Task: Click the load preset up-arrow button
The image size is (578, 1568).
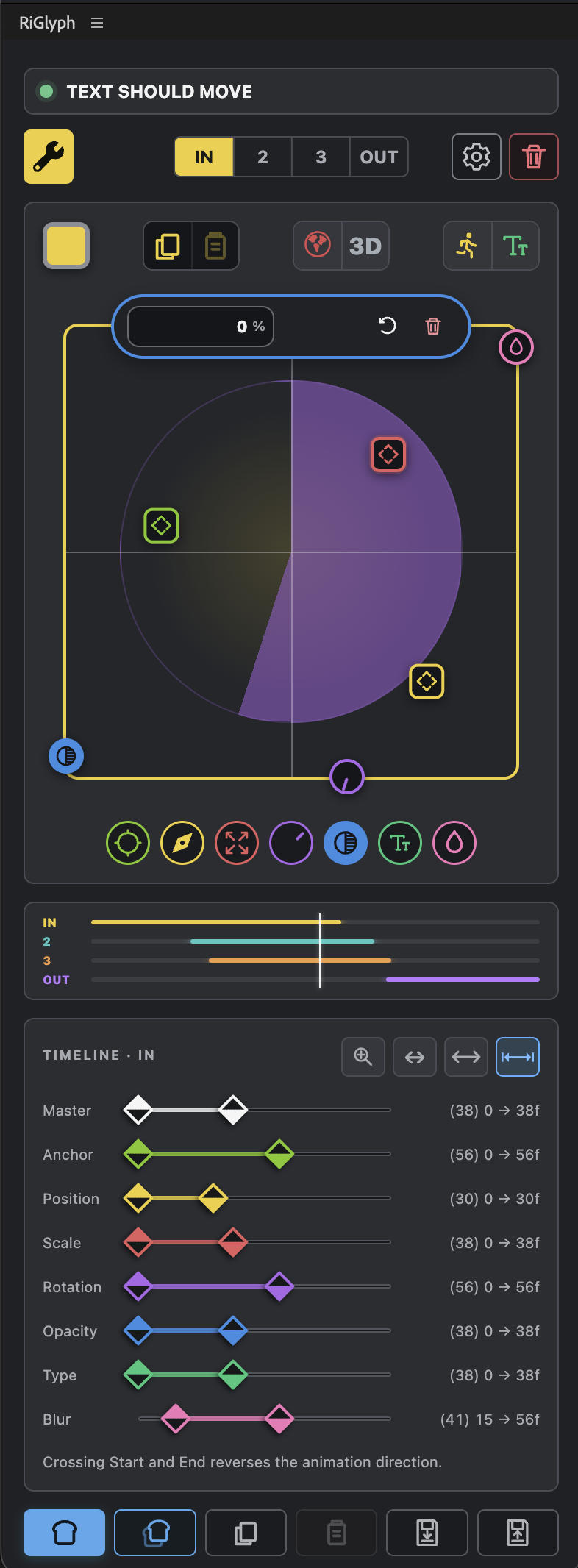Action: (x=518, y=1533)
